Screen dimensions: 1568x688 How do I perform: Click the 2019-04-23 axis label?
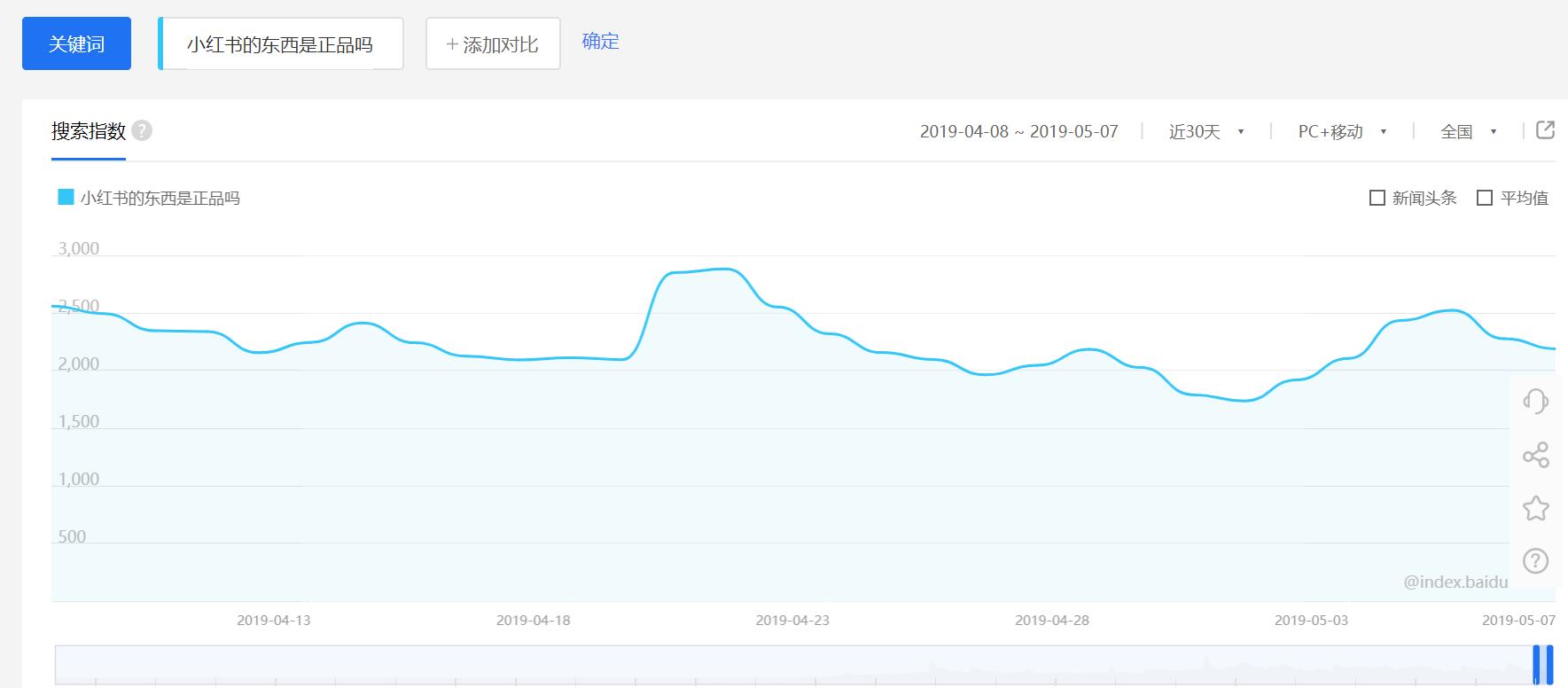792,620
